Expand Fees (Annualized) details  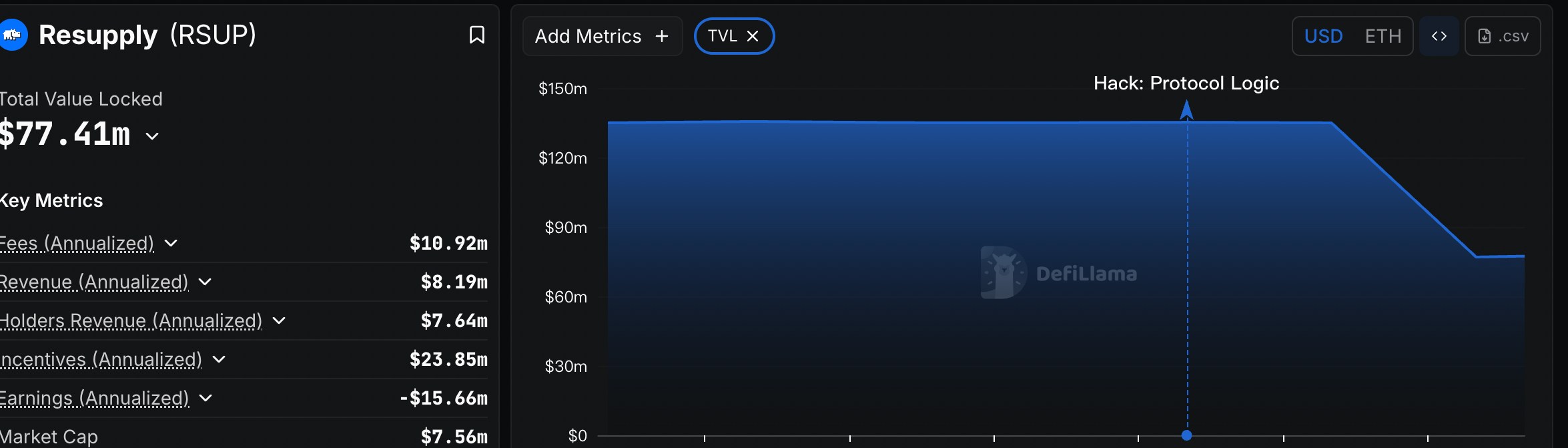coord(171,243)
